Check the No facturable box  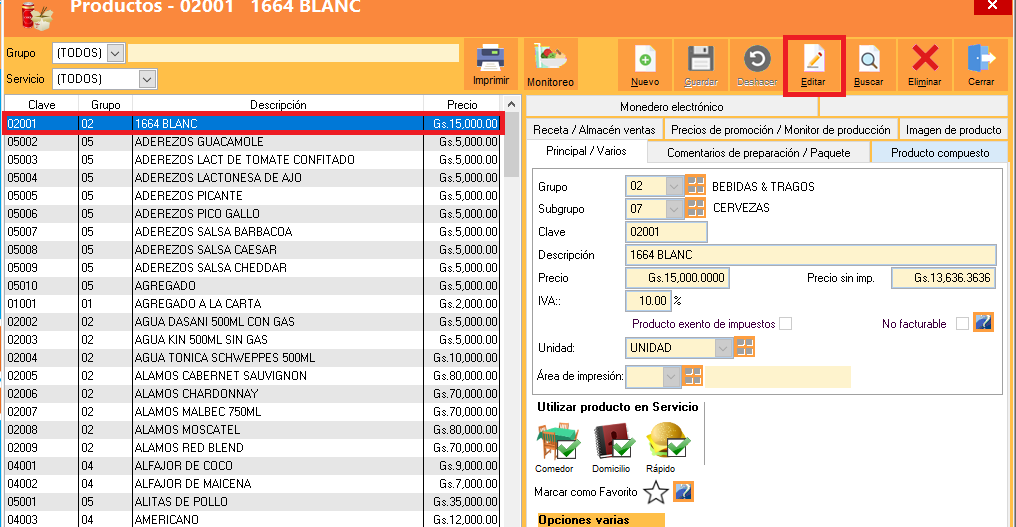click(x=962, y=323)
